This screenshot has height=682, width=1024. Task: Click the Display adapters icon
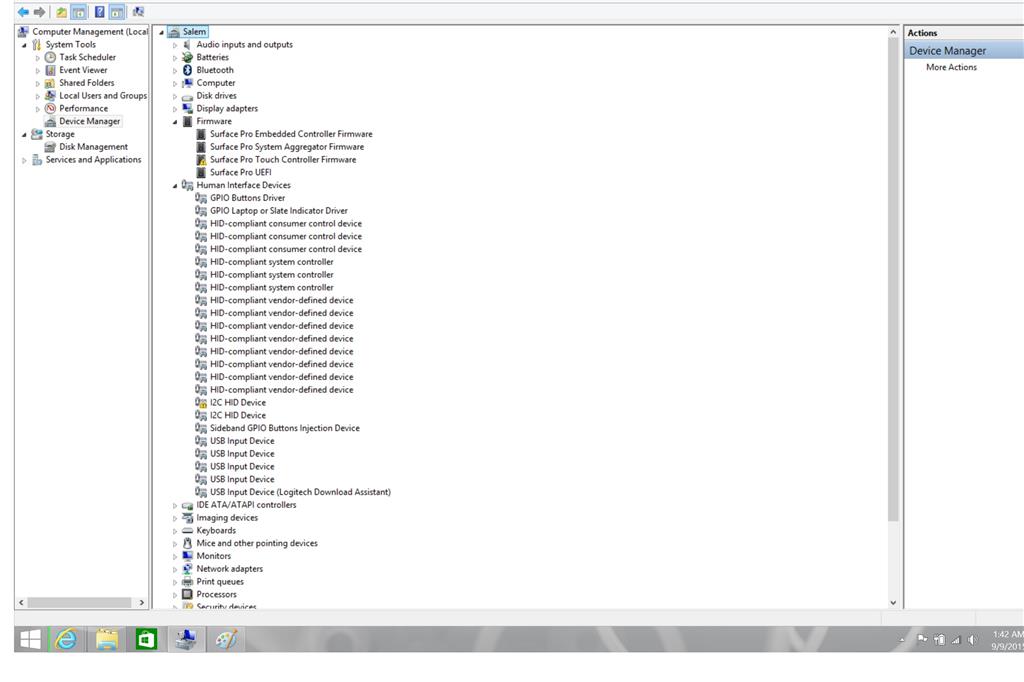(x=187, y=108)
